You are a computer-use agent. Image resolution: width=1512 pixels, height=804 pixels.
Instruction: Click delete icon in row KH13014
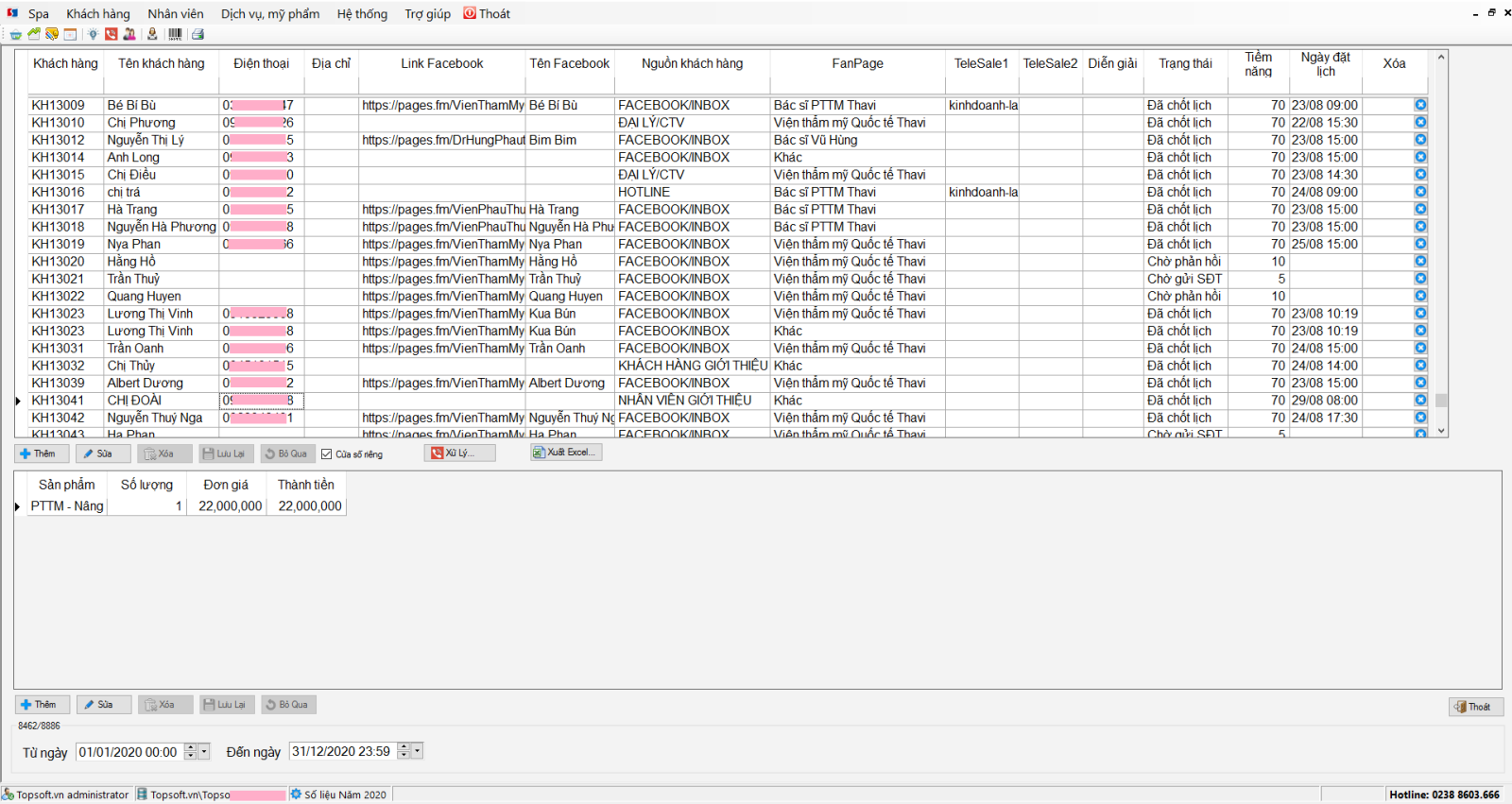tap(1420, 157)
